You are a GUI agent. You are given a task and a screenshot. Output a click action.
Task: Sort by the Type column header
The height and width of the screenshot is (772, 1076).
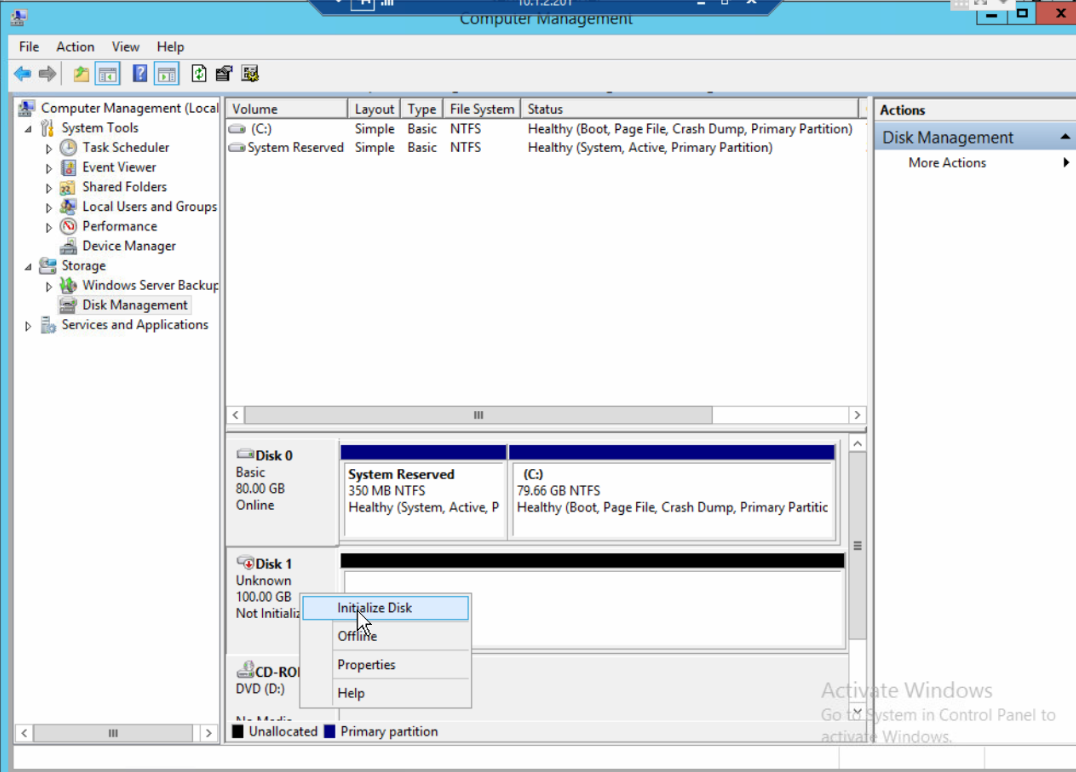(422, 109)
